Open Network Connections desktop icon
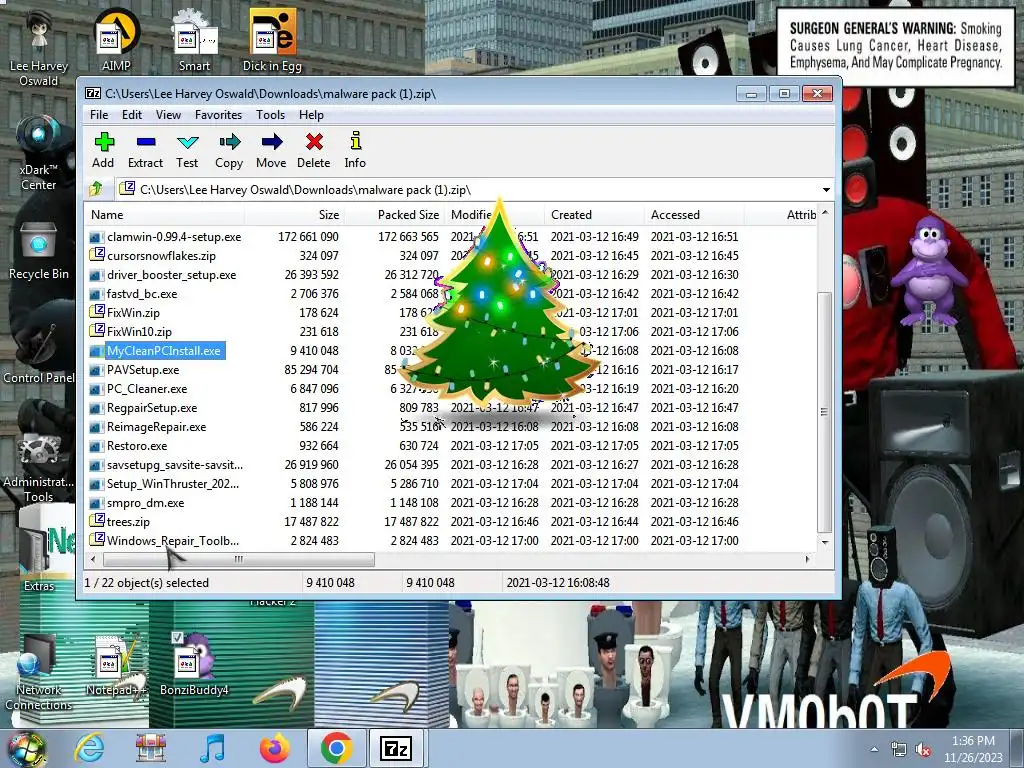Screen dimensions: 1024x768 (39, 673)
